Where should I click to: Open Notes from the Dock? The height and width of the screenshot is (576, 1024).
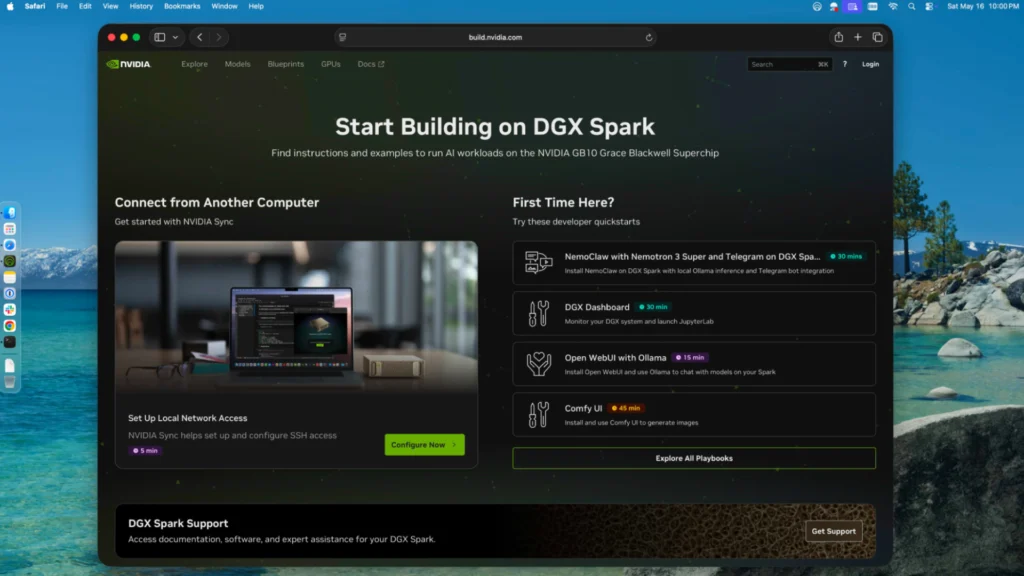(10, 278)
